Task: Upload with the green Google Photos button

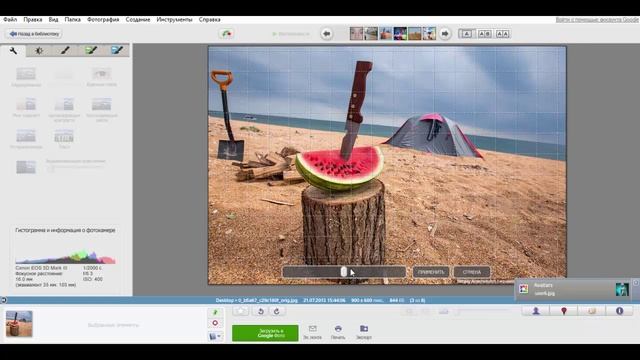Action: 265,333
